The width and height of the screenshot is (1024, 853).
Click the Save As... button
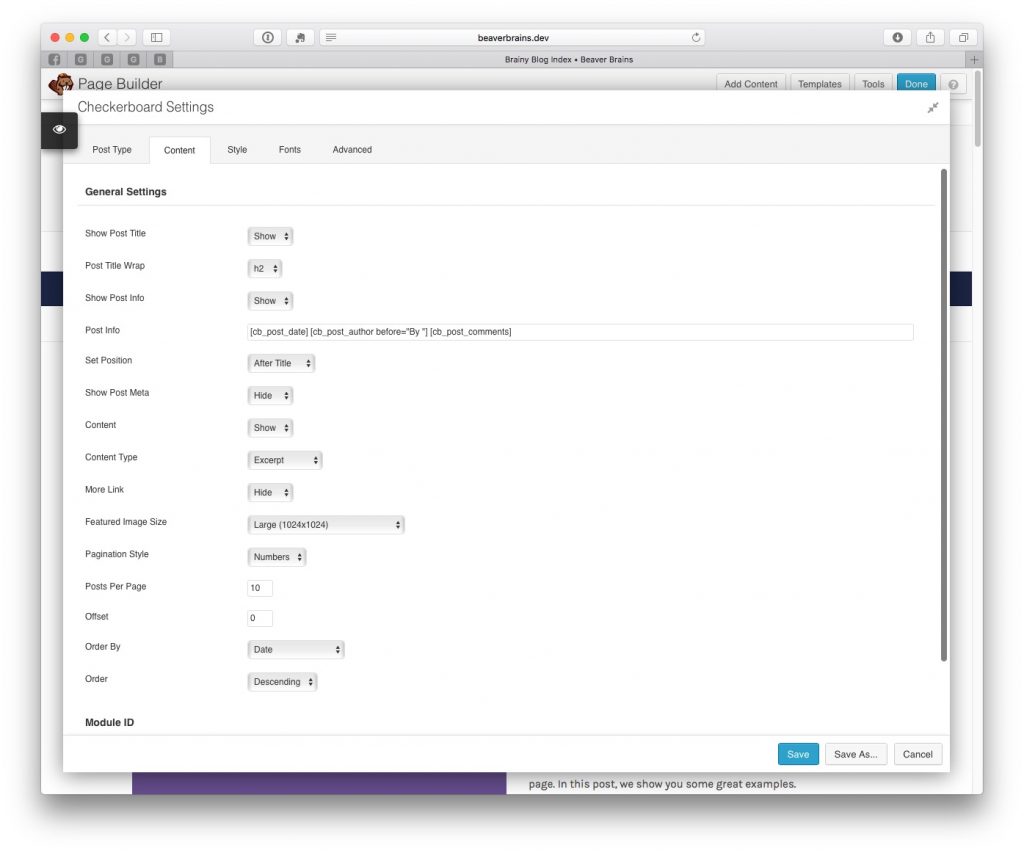856,754
